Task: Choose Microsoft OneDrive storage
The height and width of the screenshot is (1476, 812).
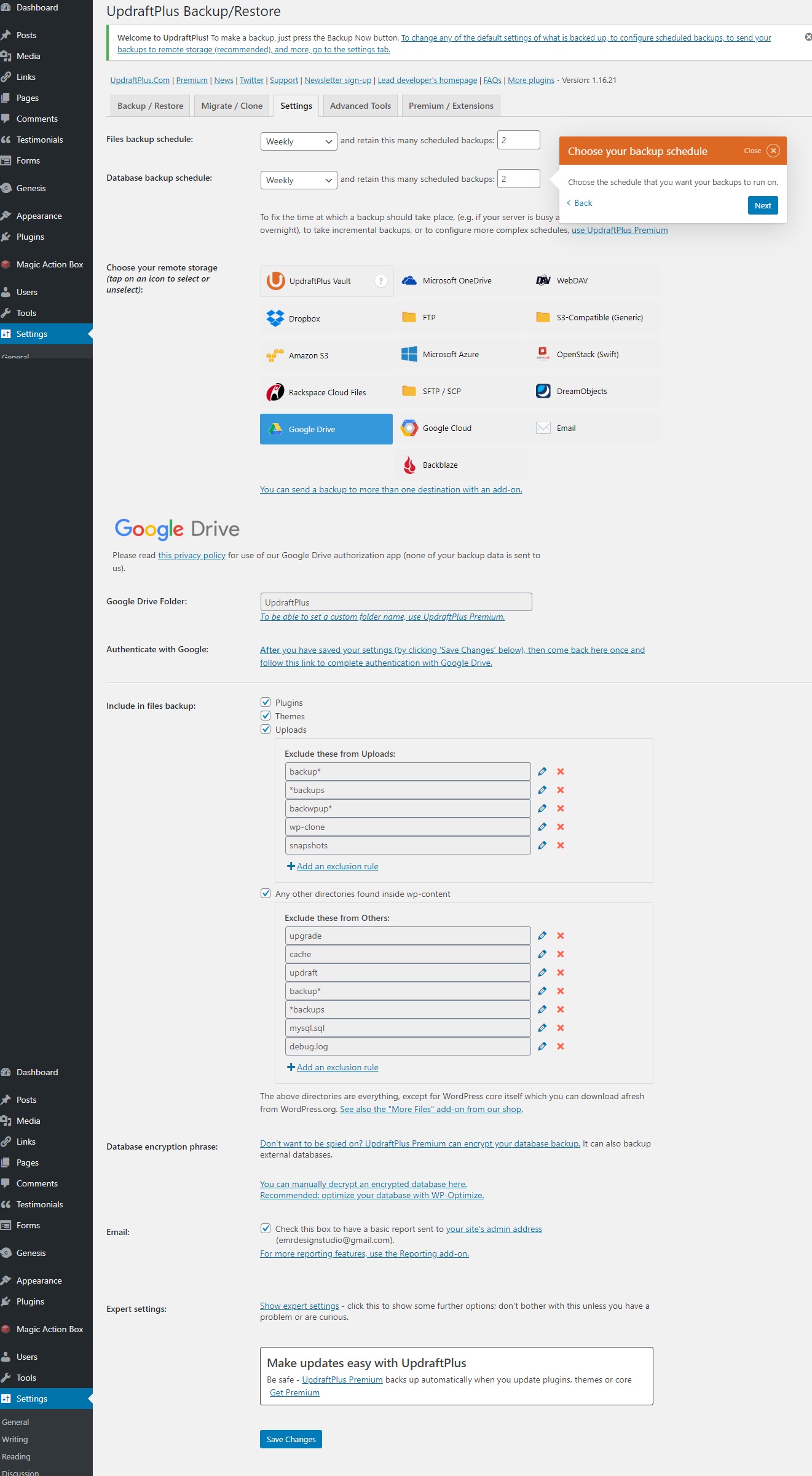Action: [x=460, y=280]
